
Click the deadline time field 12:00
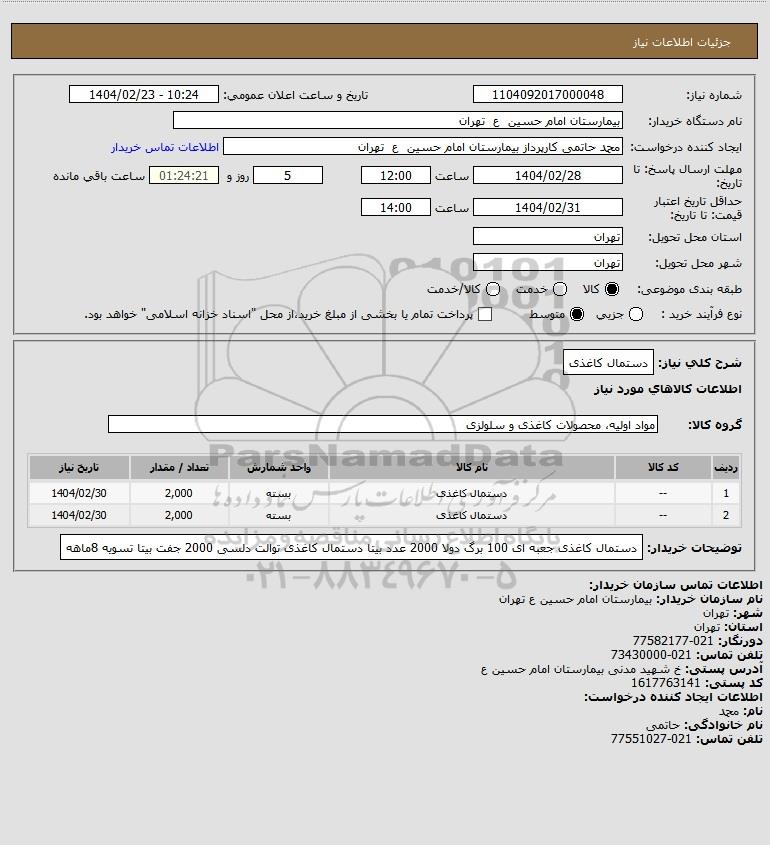tap(396, 176)
